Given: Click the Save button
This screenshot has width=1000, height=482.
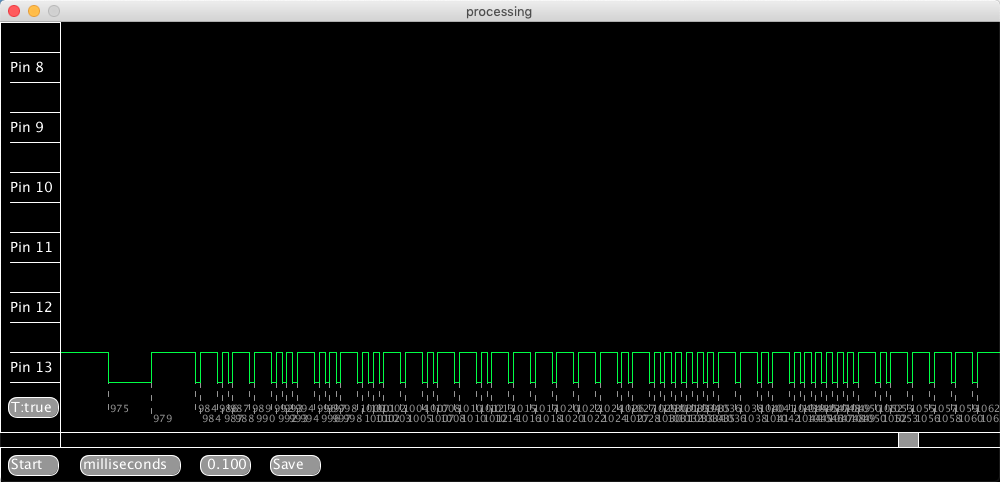Looking at the screenshot, I should tap(295, 465).
